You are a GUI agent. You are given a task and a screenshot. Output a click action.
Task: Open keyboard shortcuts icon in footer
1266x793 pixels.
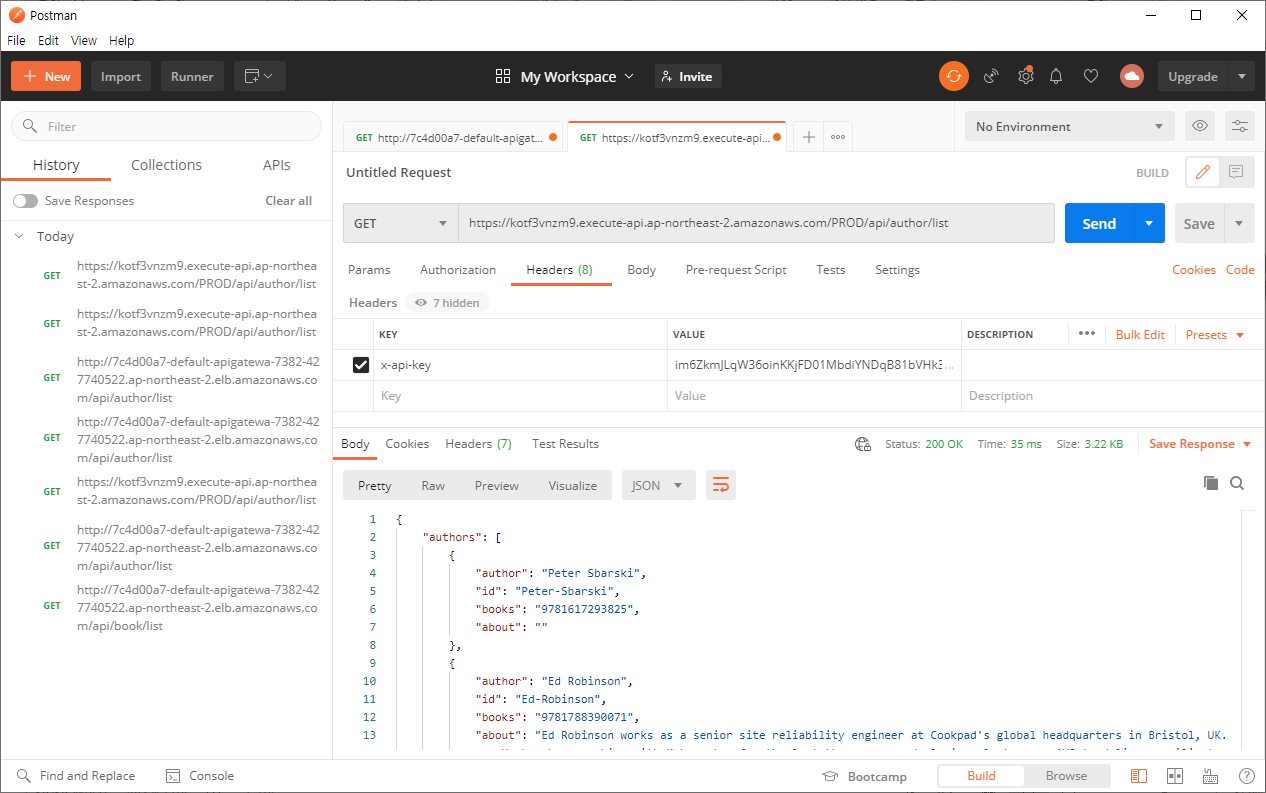(x=1210, y=776)
